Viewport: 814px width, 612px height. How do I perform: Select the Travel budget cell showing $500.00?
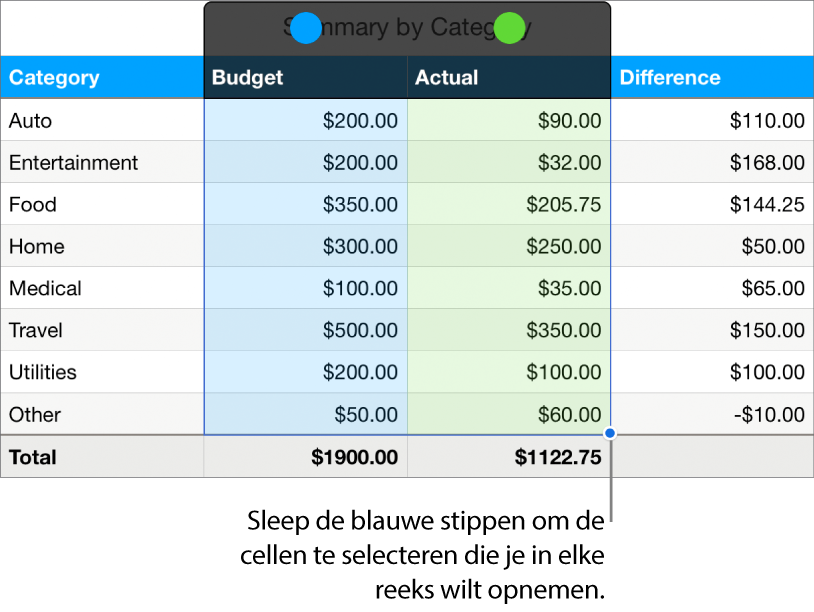point(359,330)
